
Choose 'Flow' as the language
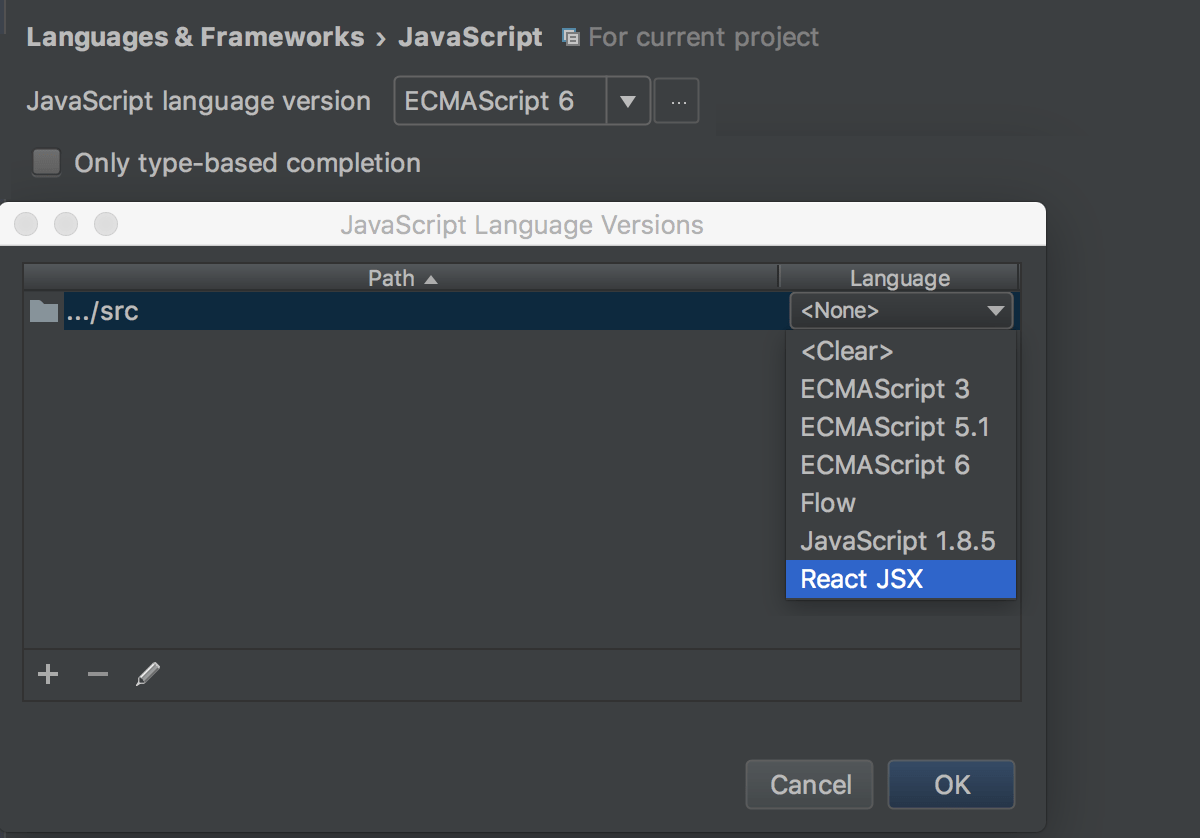[x=827, y=502]
